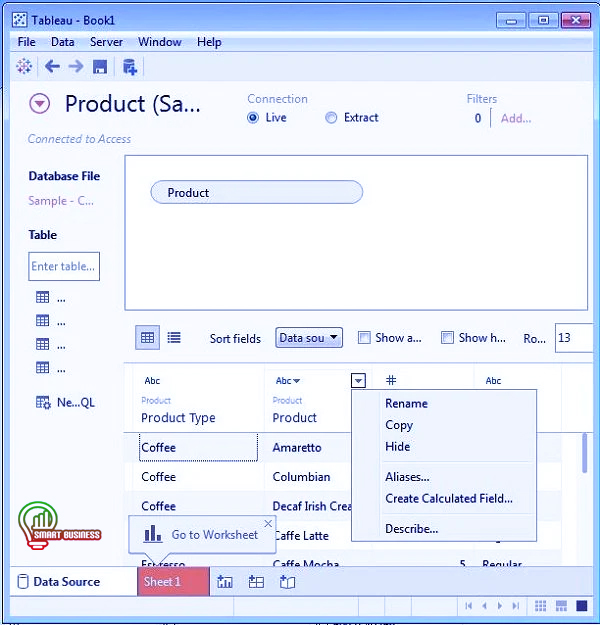Click the Product table pill on canvas

point(256,193)
